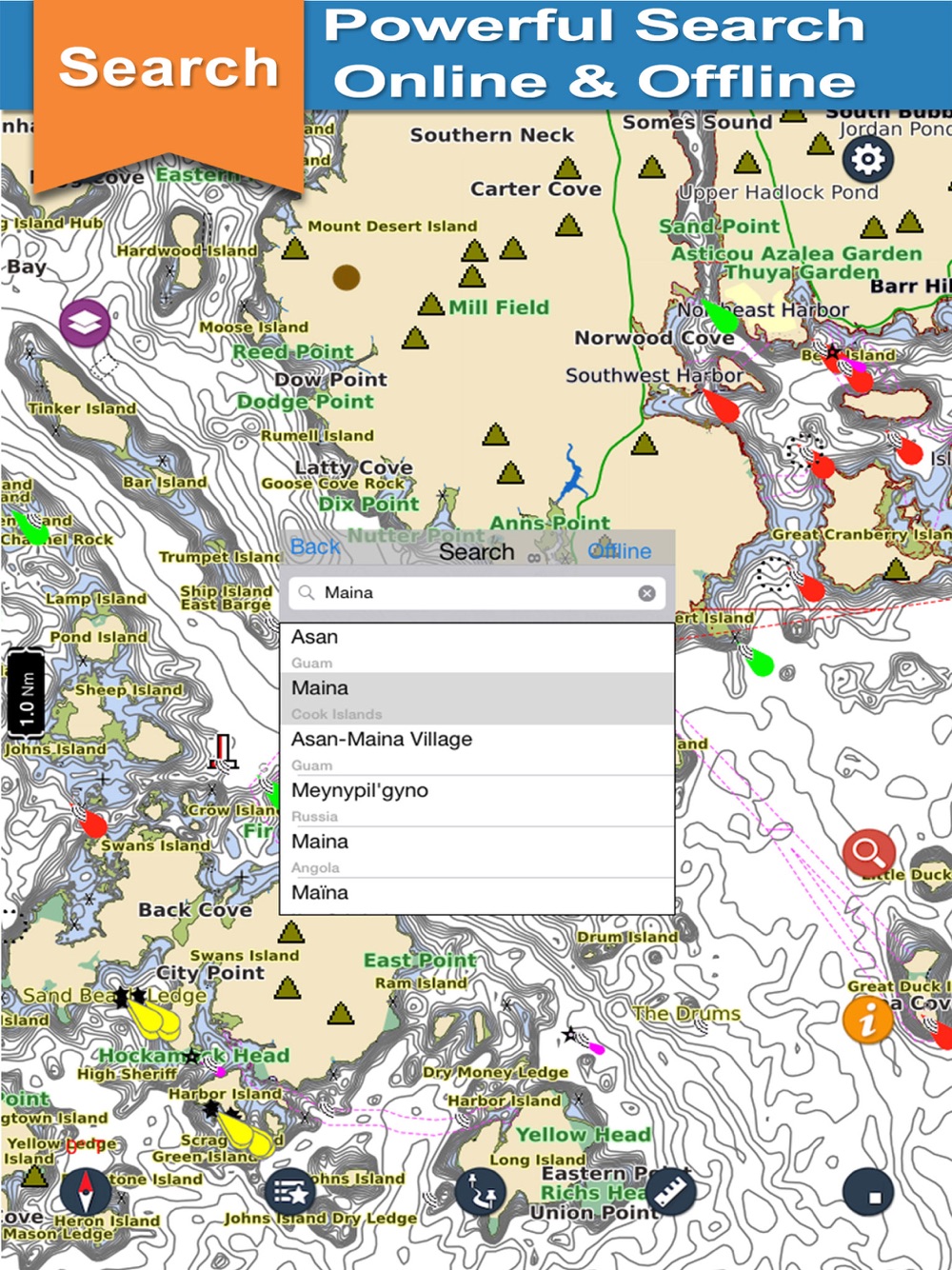Tap the Back Cove label
The height and width of the screenshot is (1270, 952).
click(195, 910)
